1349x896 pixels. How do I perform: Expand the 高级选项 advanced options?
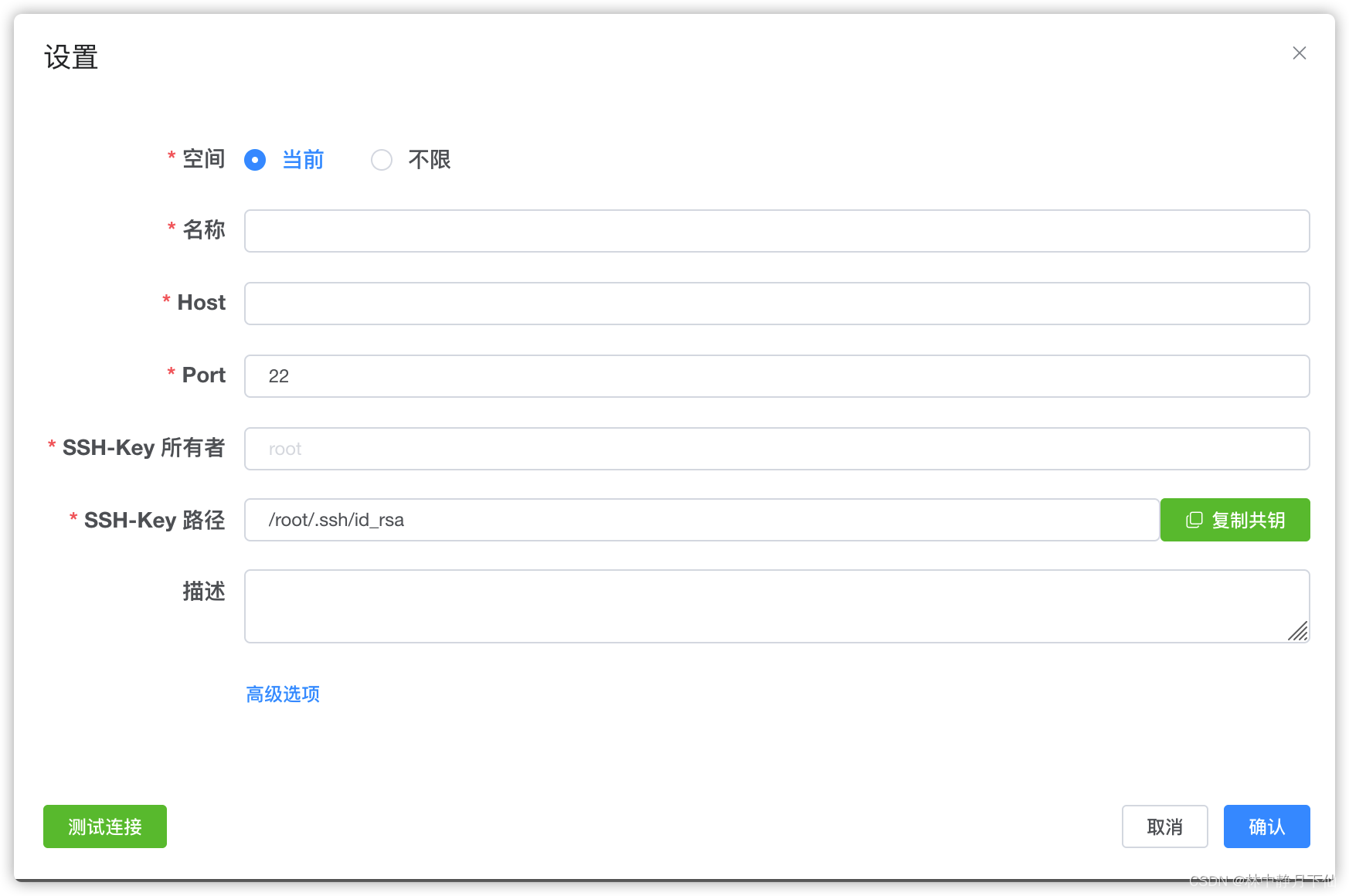pyautogui.click(x=283, y=694)
